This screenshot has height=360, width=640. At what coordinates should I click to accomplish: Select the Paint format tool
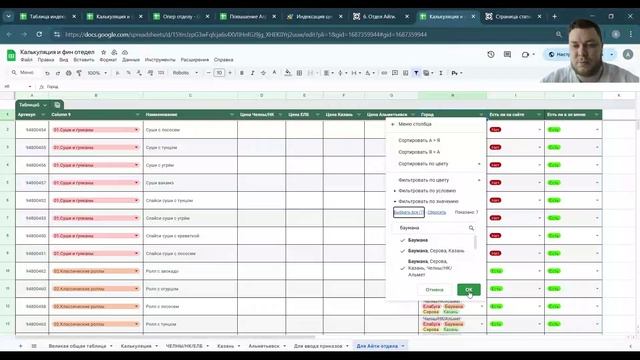tap(79, 73)
